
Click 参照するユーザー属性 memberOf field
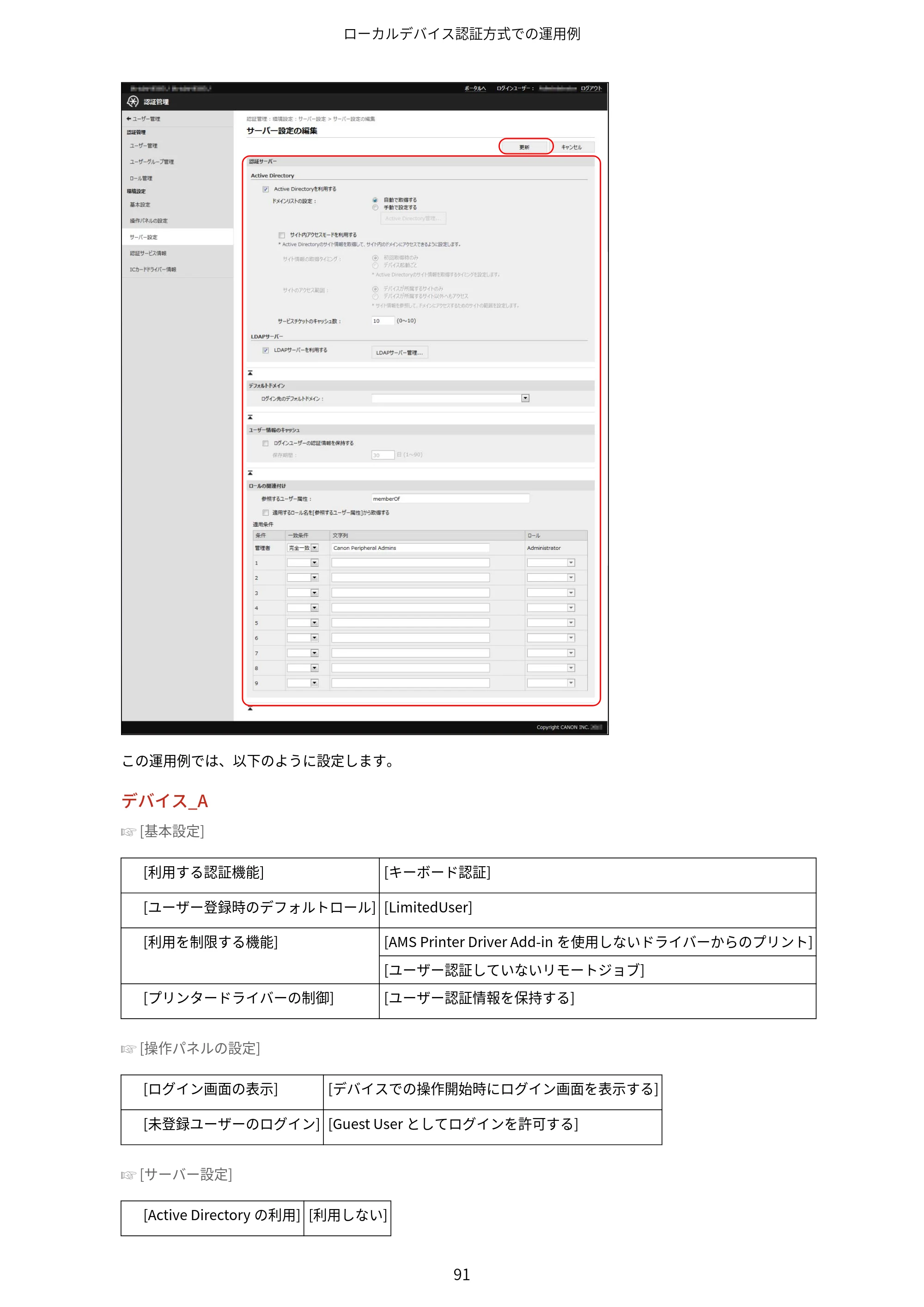point(450,498)
